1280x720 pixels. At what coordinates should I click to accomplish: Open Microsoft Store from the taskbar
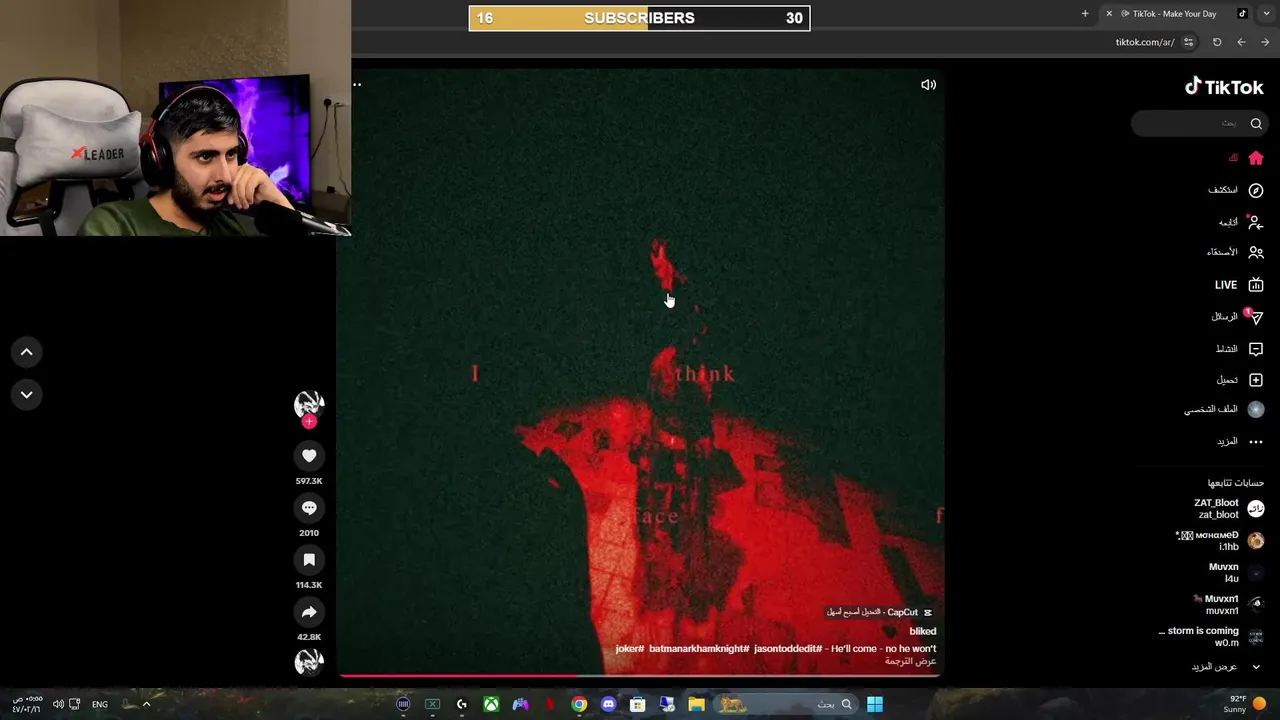tap(637, 704)
